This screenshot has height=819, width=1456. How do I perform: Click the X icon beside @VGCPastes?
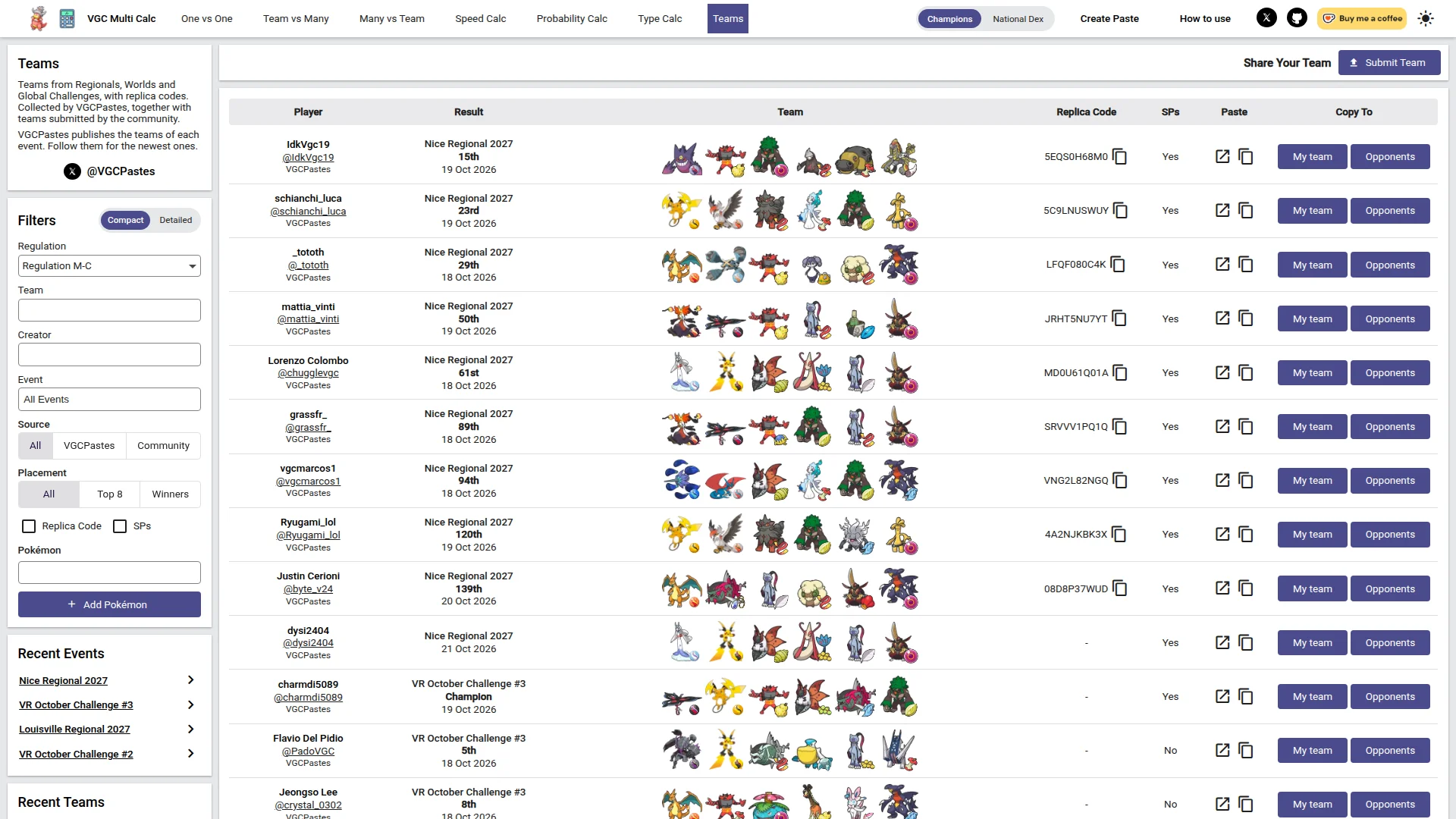point(72,171)
